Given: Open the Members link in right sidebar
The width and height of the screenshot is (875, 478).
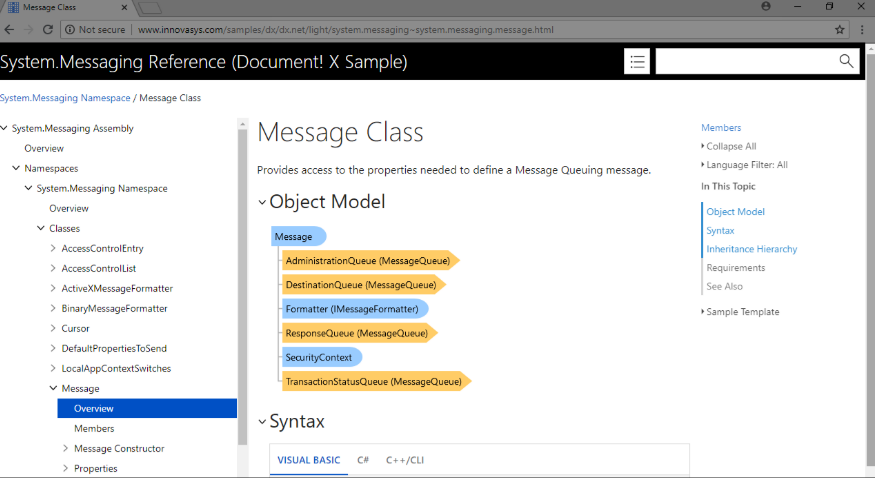Looking at the screenshot, I should pyautogui.click(x=721, y=128).
